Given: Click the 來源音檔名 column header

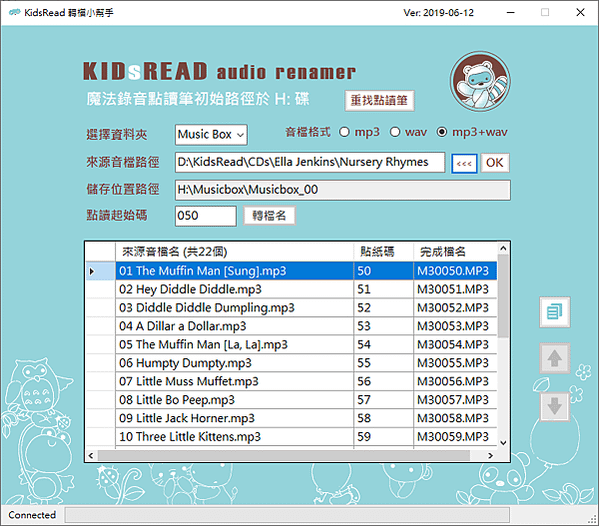Looking at the screenshot, I should click(x=234, y=251).
